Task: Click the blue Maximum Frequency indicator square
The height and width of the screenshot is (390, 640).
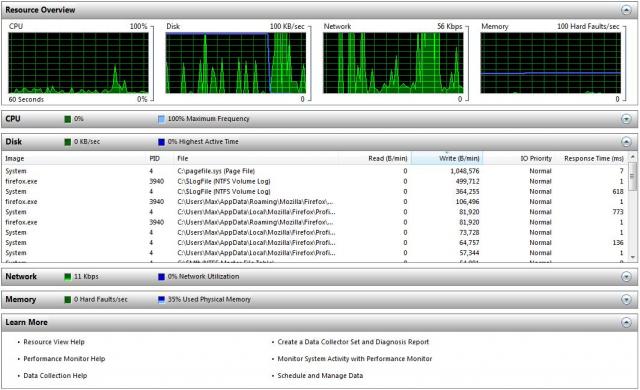Action: point(161,119)
